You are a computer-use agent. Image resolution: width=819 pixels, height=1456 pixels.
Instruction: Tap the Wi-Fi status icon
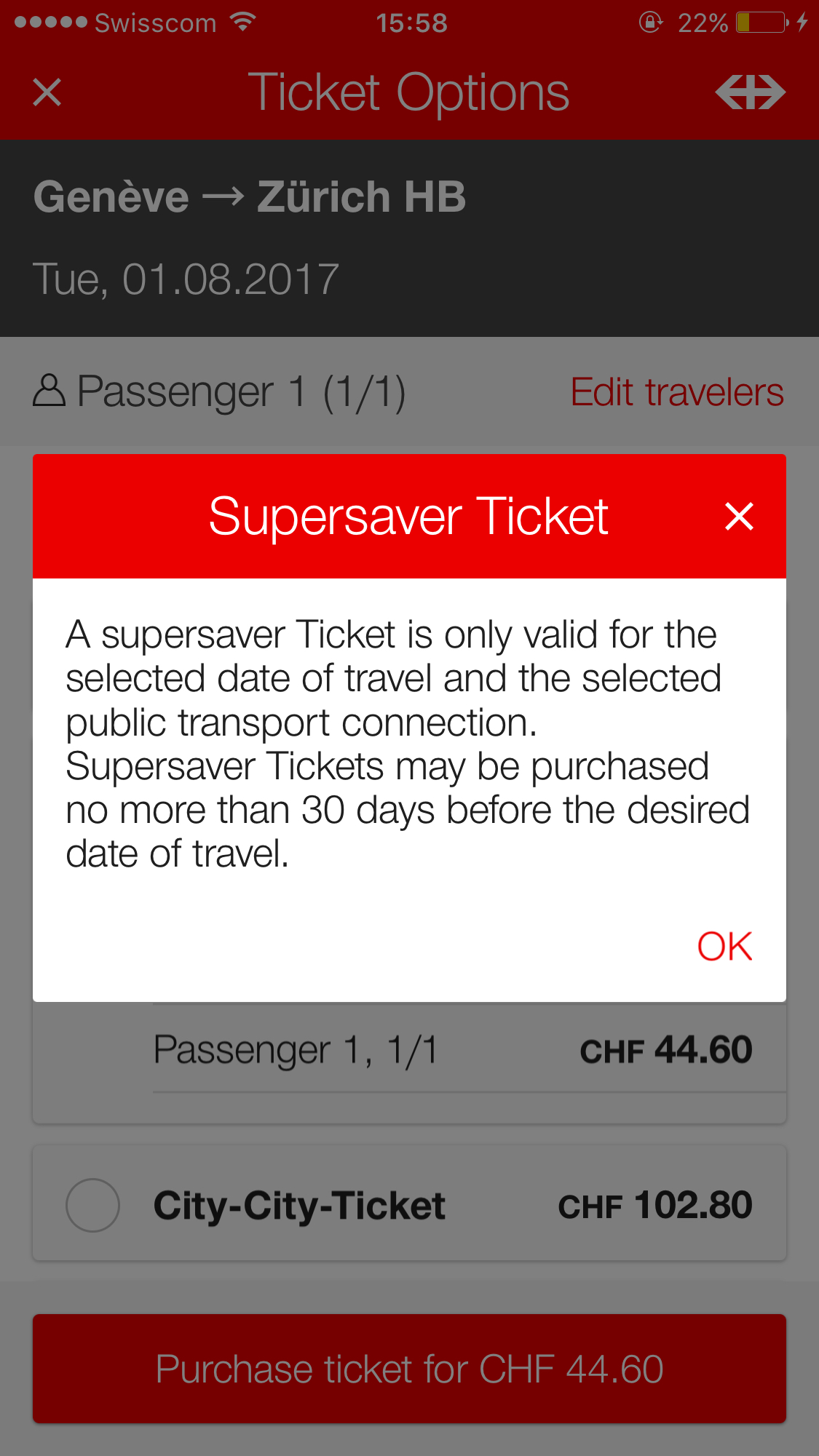point(242,23)
